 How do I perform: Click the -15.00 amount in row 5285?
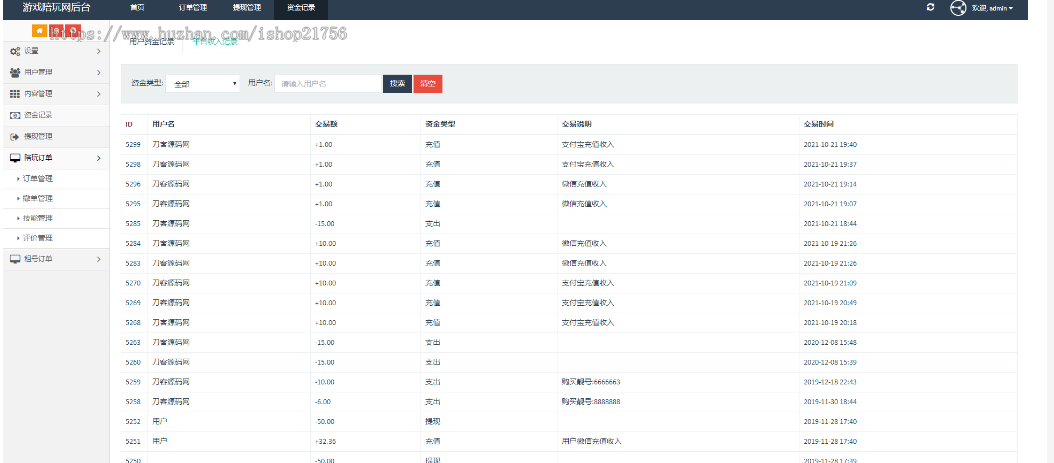point(325,224)
